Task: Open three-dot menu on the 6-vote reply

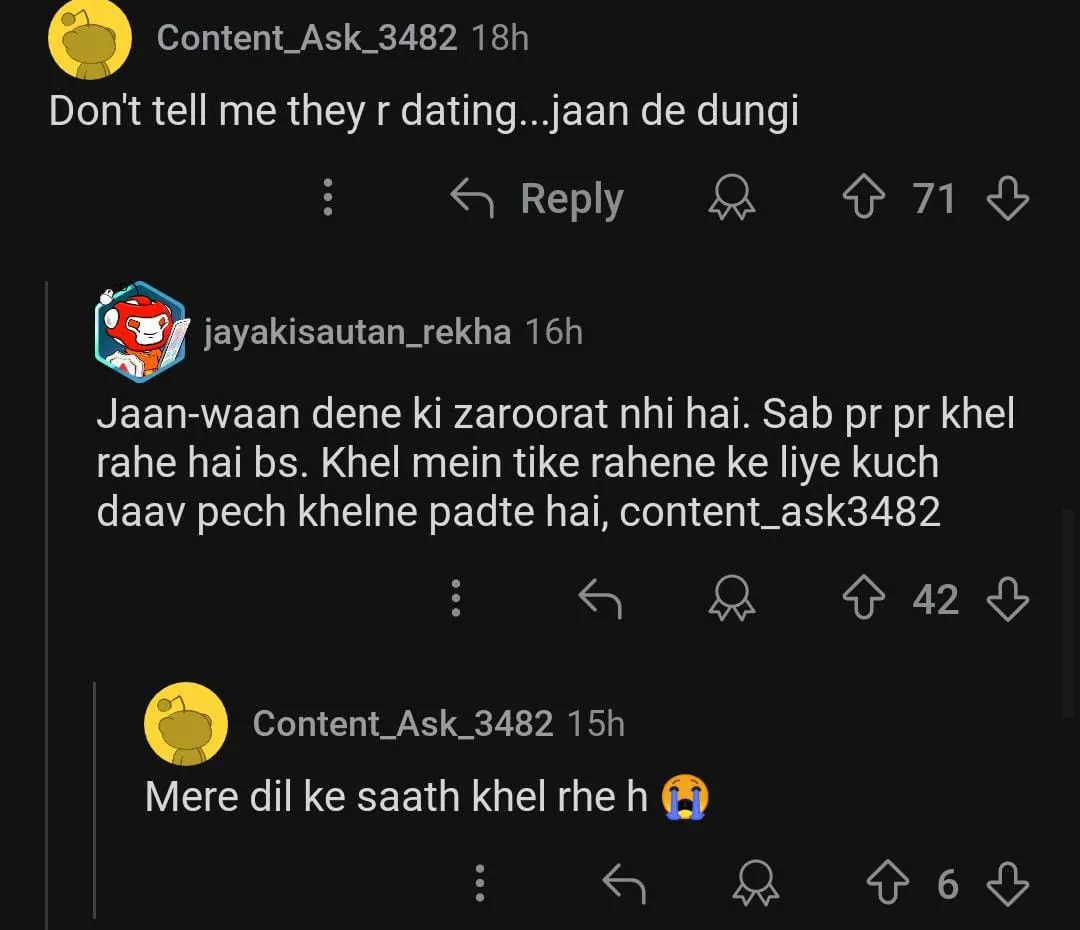Action: 480,884
